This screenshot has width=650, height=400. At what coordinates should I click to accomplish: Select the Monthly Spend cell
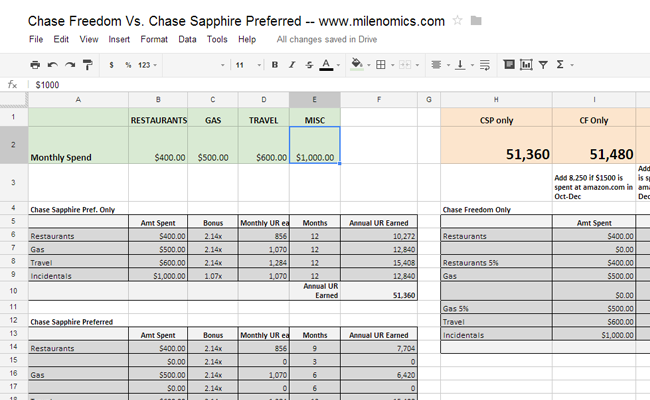(x=78, y=145)
